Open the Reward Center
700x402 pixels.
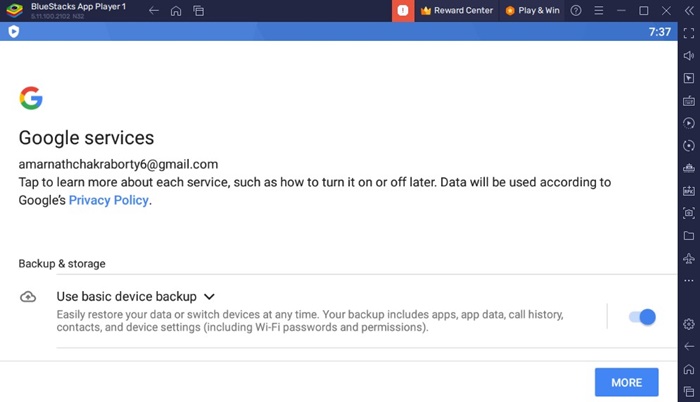pyautogui.click(x=457, y=11)
